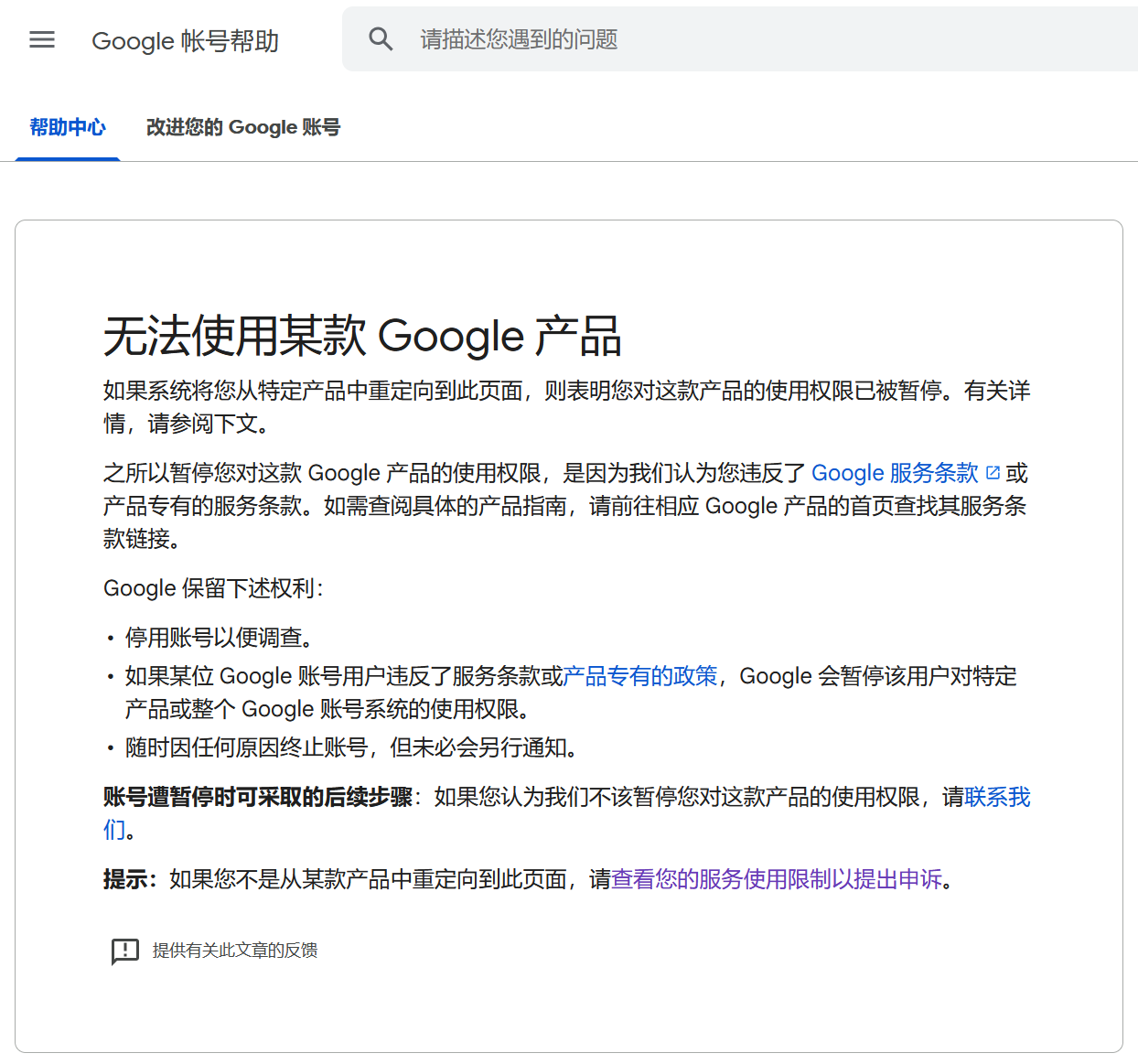The height and width of the screenshot is (1064, 1138).
Task: Click the feedback speech-bubble icon
Action: click(124, 951)
